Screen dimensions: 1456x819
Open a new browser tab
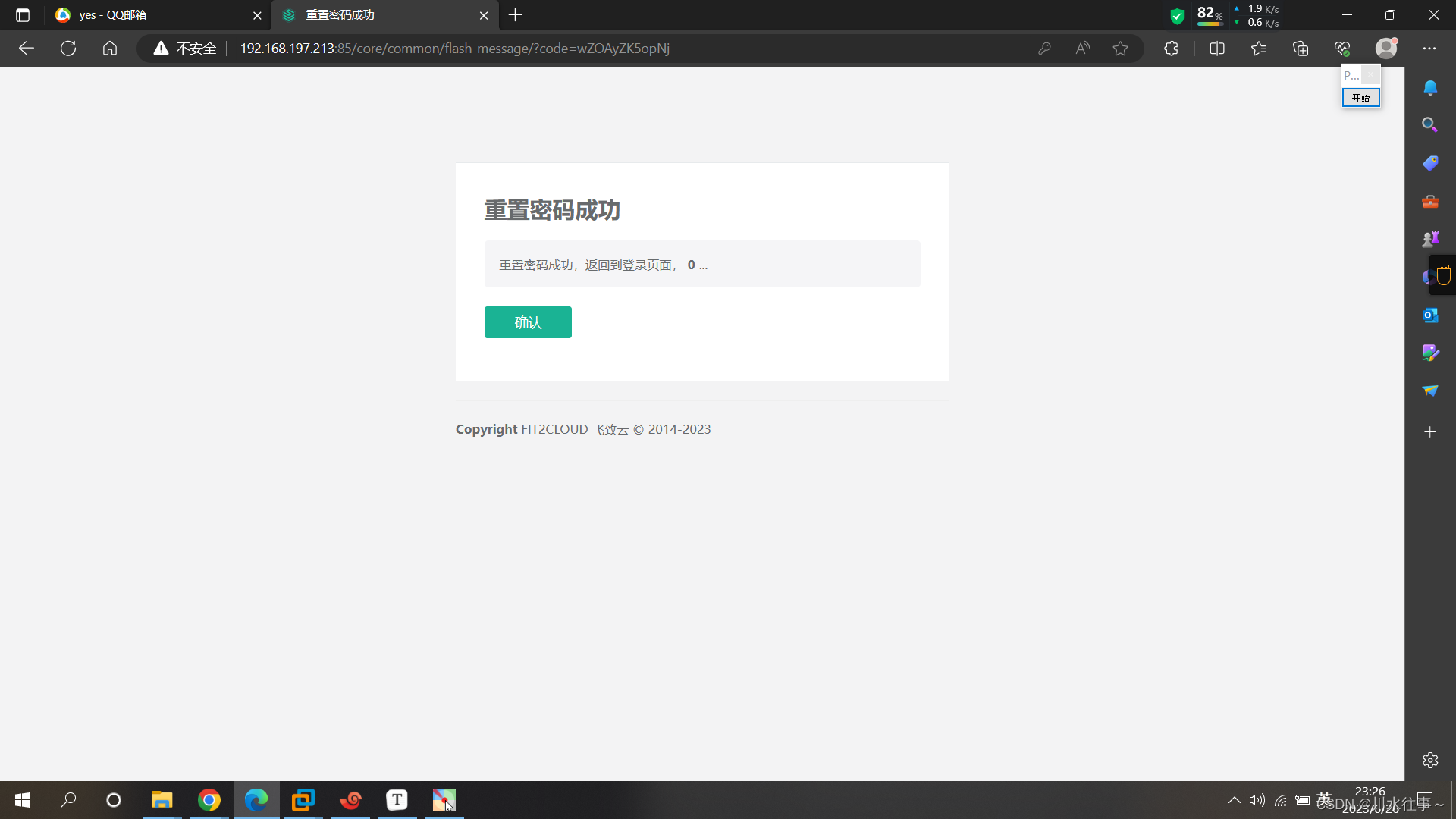[516, 15]
